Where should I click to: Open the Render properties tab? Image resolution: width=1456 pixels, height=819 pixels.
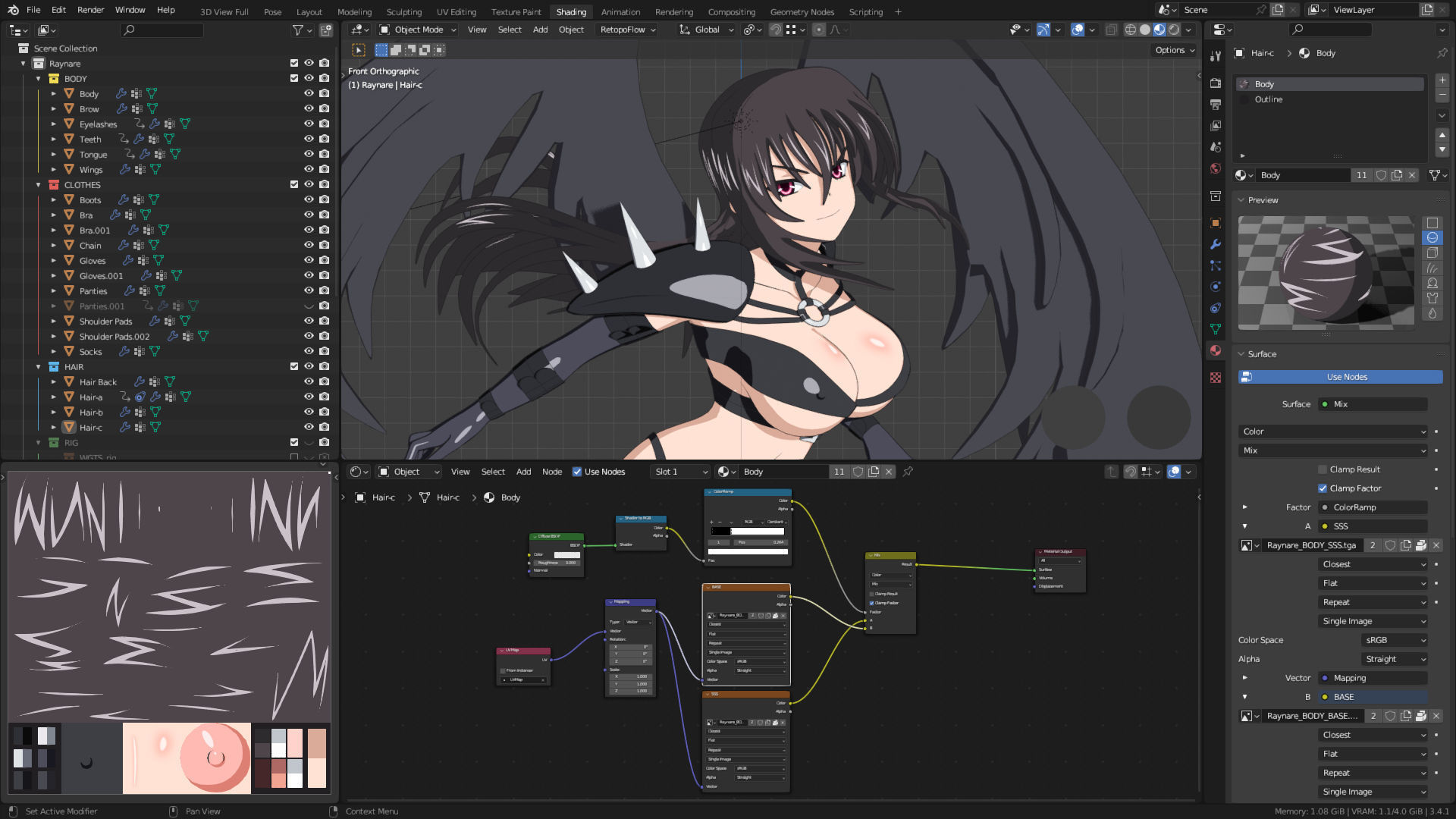coord(1216,83)
